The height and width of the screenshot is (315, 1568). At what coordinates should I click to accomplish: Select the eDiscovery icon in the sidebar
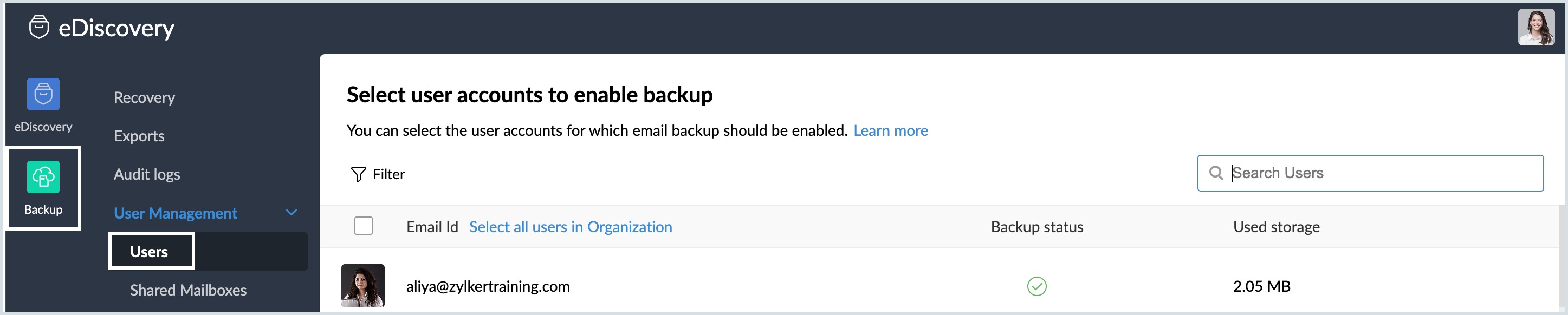[x=43, y=95]
